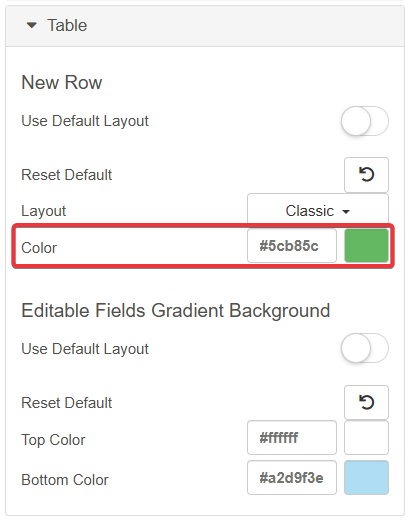The image size is (409, 522).
Task: Click the New Row Reset Default label
Action: pos(67,175)
